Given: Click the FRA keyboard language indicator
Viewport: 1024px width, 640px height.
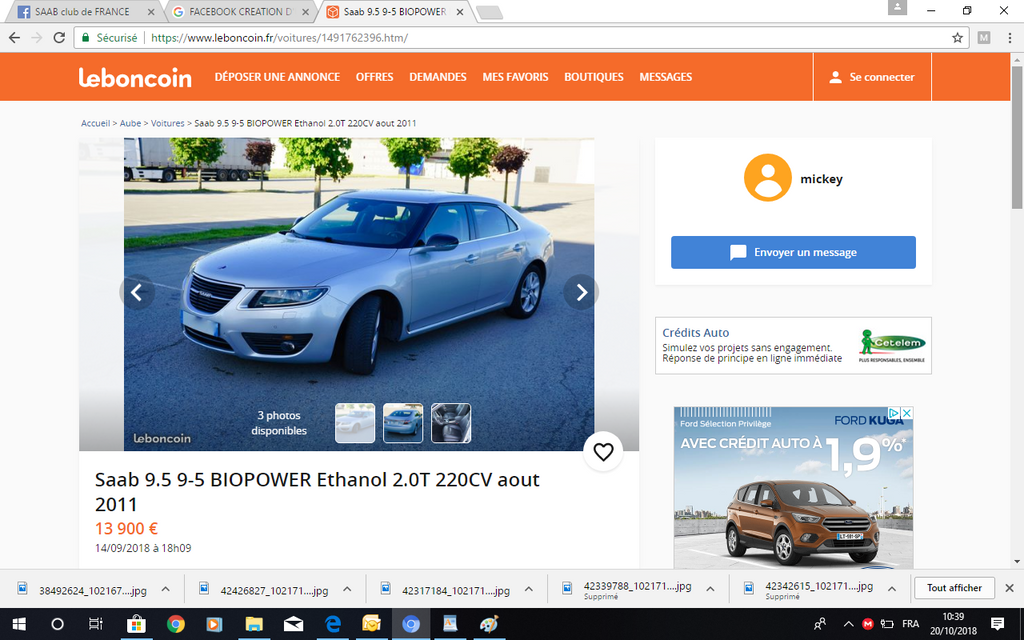Looking at the screenshot, I should point(910,624).
